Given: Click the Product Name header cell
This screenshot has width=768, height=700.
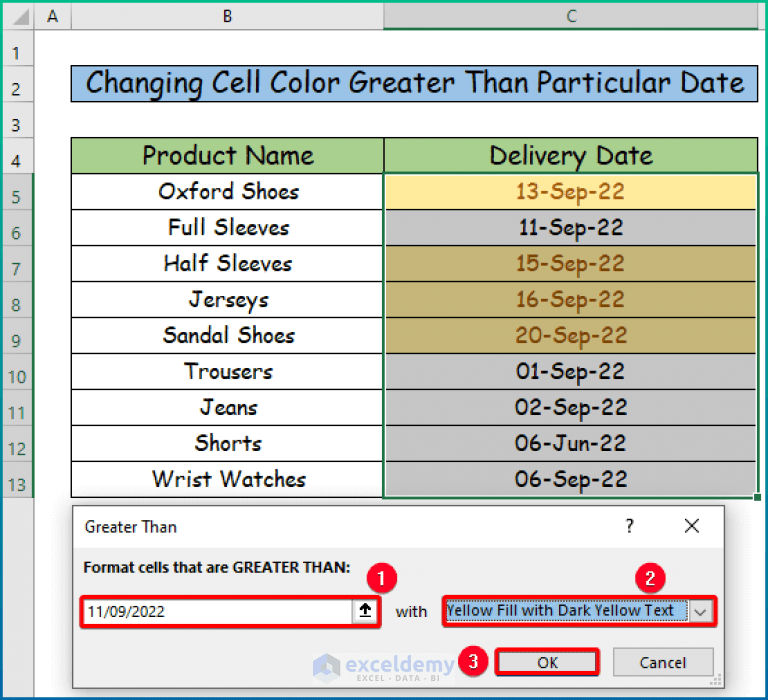Looking at the screenshot, I should pos(227,156).
